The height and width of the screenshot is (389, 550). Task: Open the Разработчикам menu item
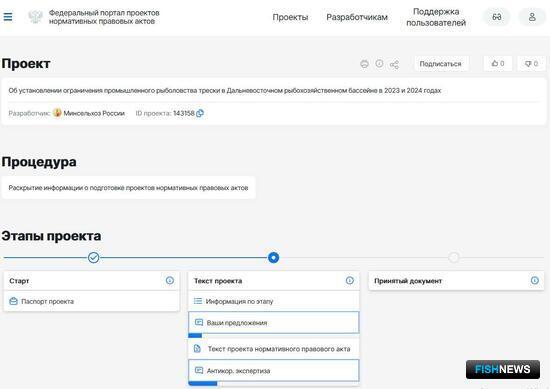(357, 17)
